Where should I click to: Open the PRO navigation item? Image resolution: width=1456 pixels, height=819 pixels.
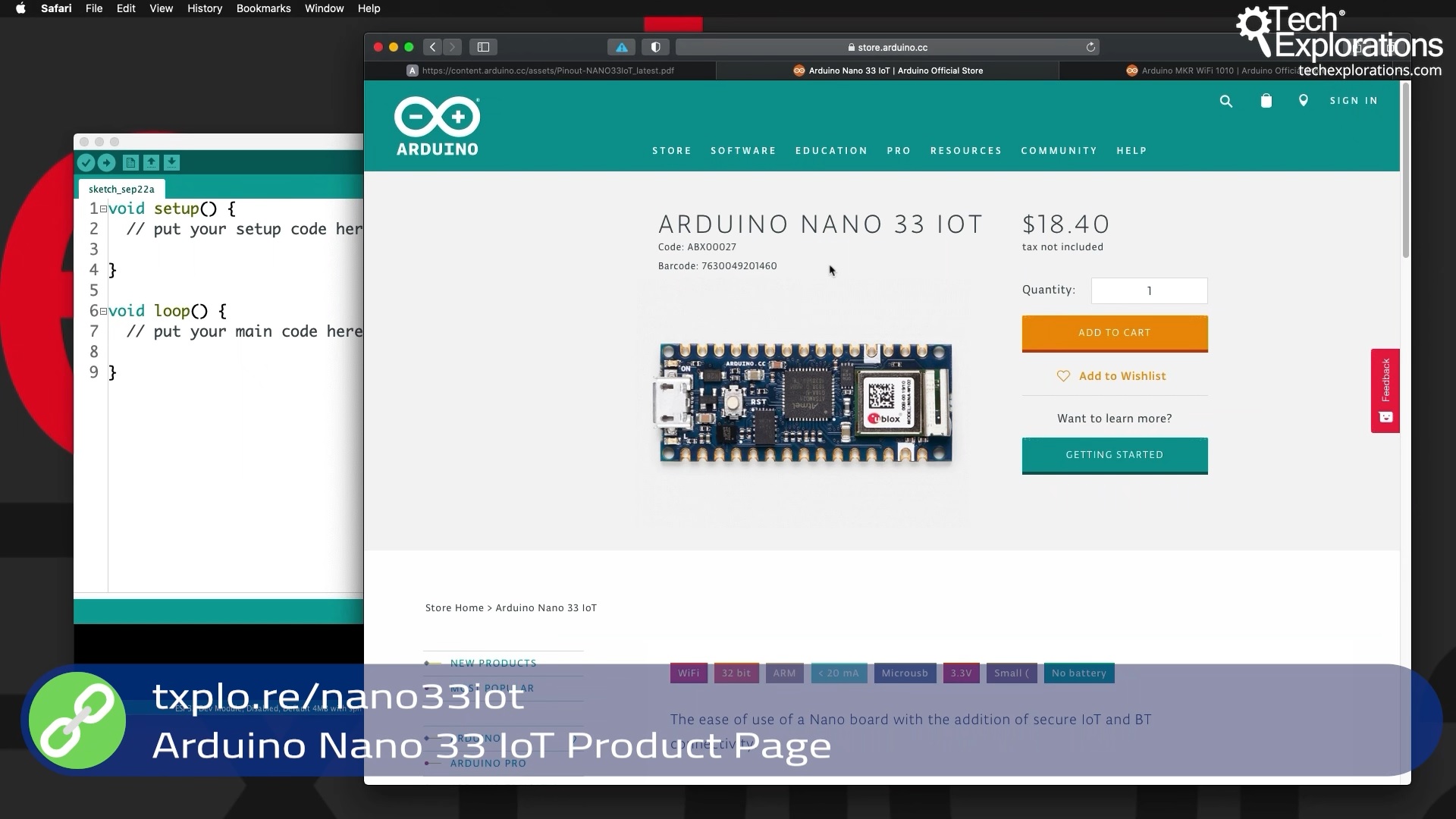899,150
